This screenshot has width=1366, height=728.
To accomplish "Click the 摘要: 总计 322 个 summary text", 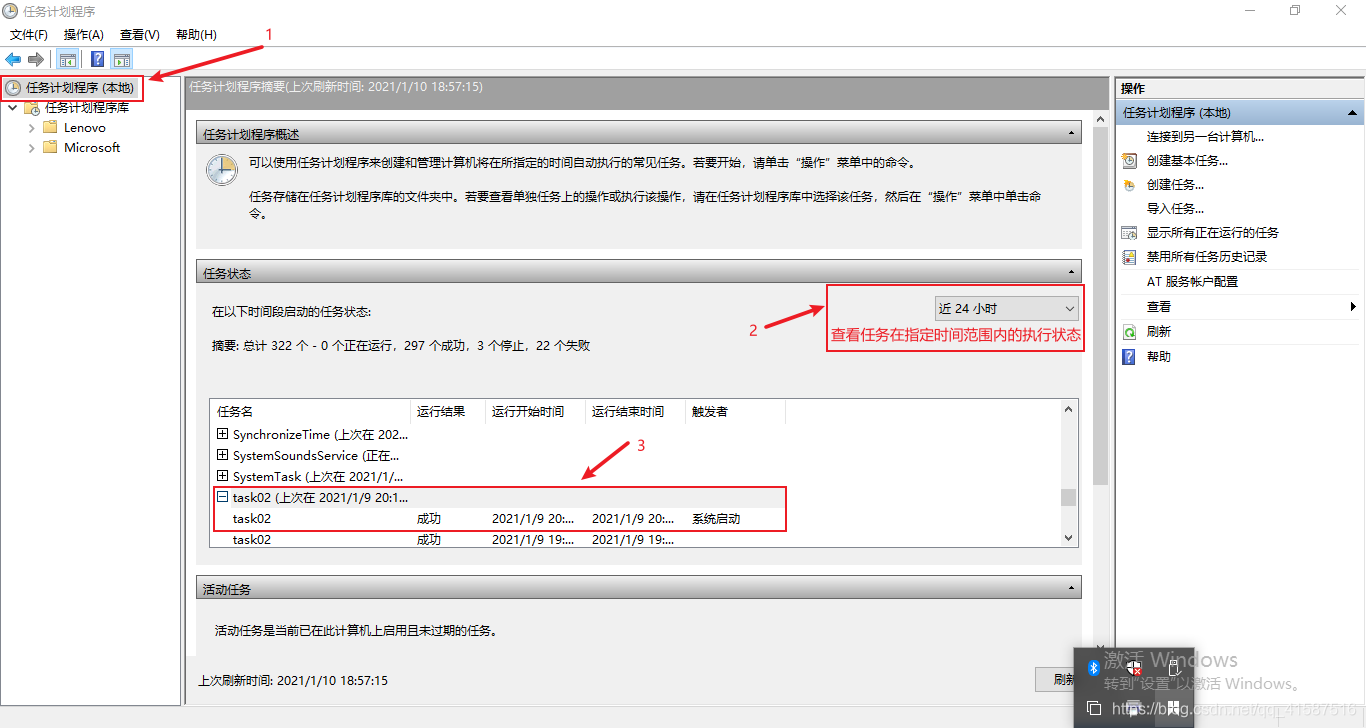I will [401, 345].
